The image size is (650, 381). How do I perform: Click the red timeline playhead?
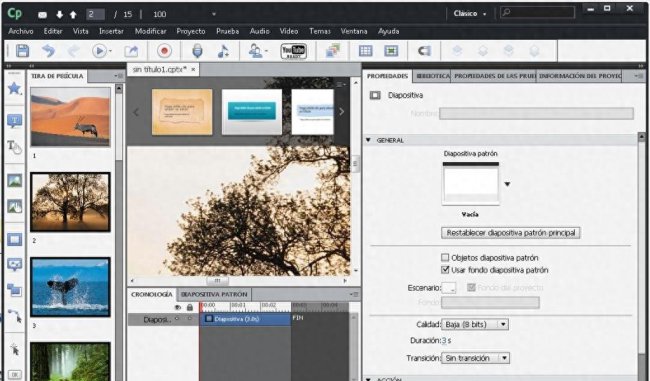201,307
